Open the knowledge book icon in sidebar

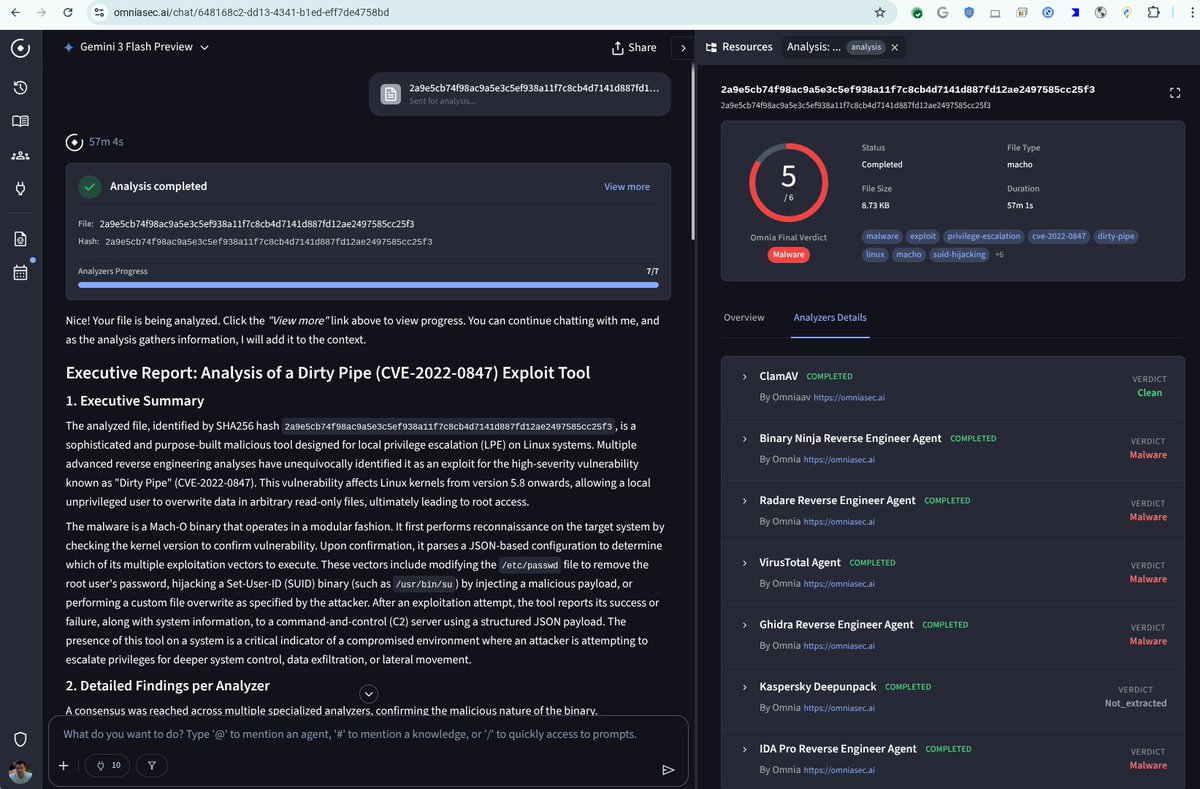coord(20,121)
